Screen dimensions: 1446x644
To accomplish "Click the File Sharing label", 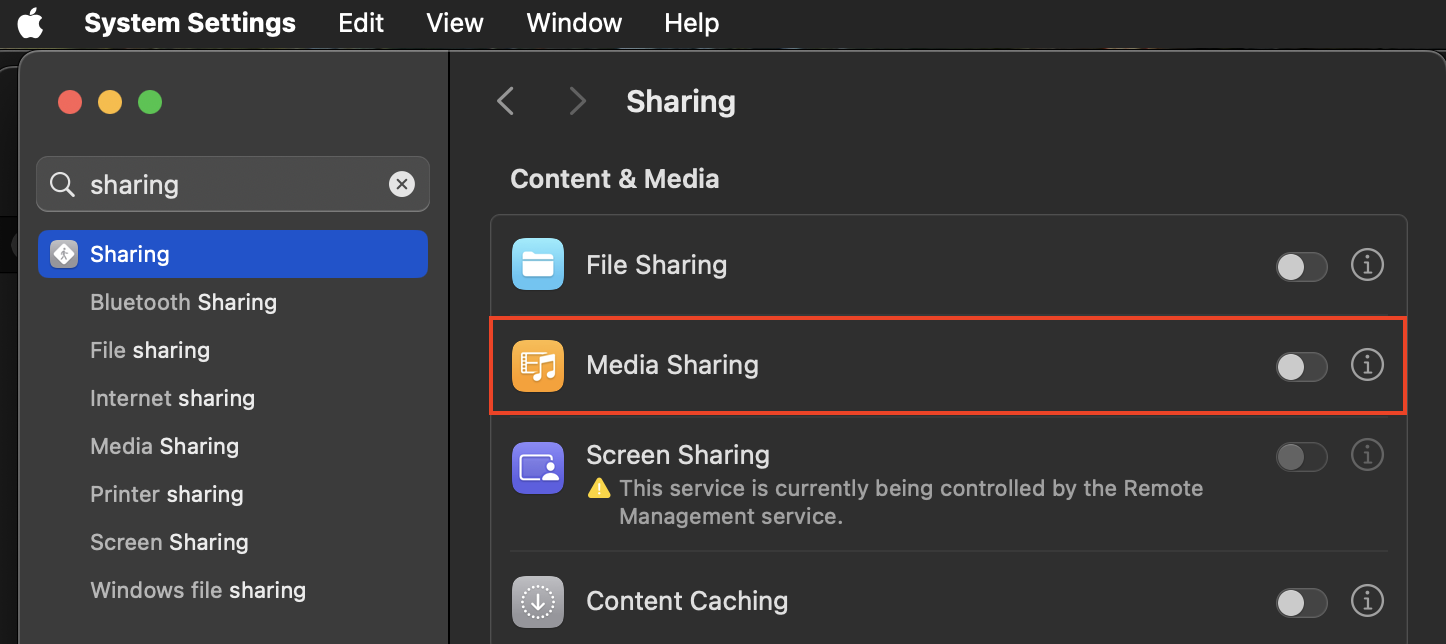I will click(x=656, y=265).
